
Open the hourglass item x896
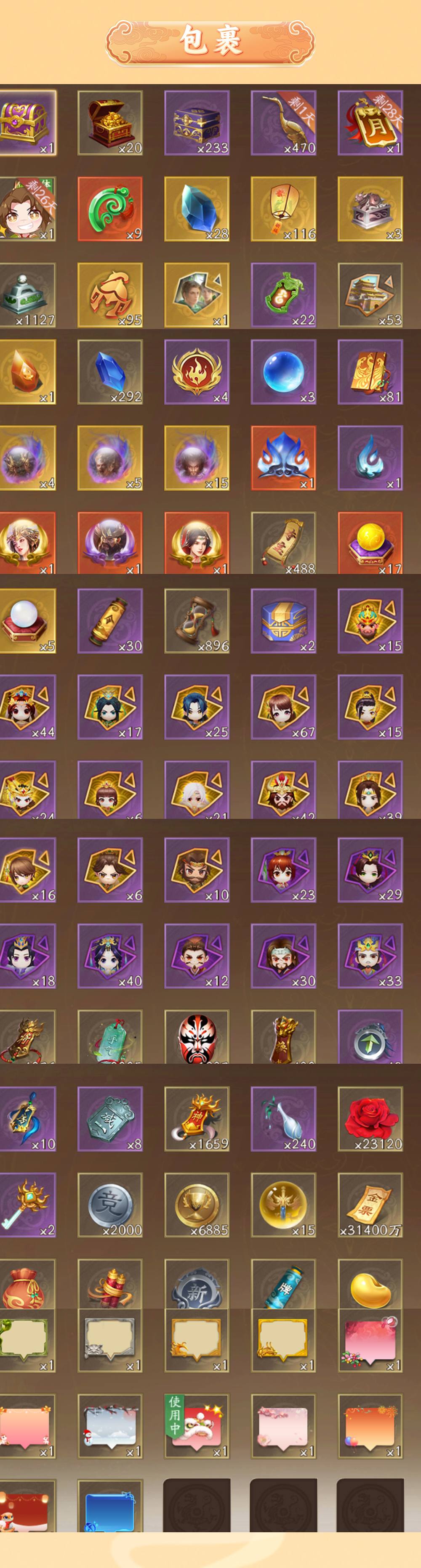coord(197,621)
